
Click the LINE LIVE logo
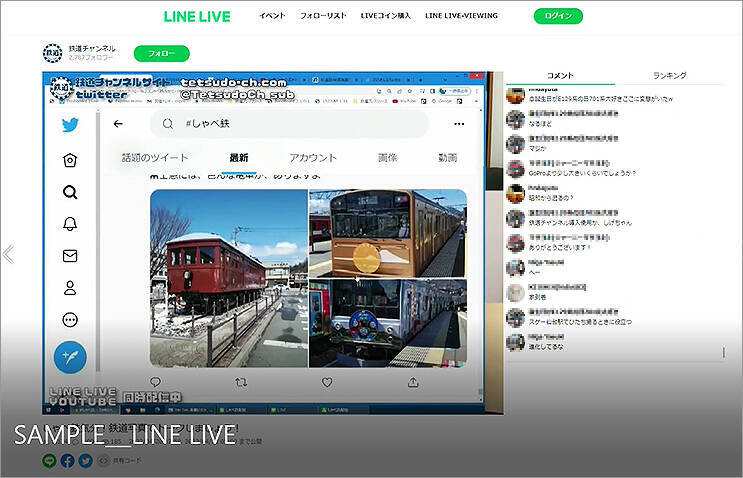(197, 17)
